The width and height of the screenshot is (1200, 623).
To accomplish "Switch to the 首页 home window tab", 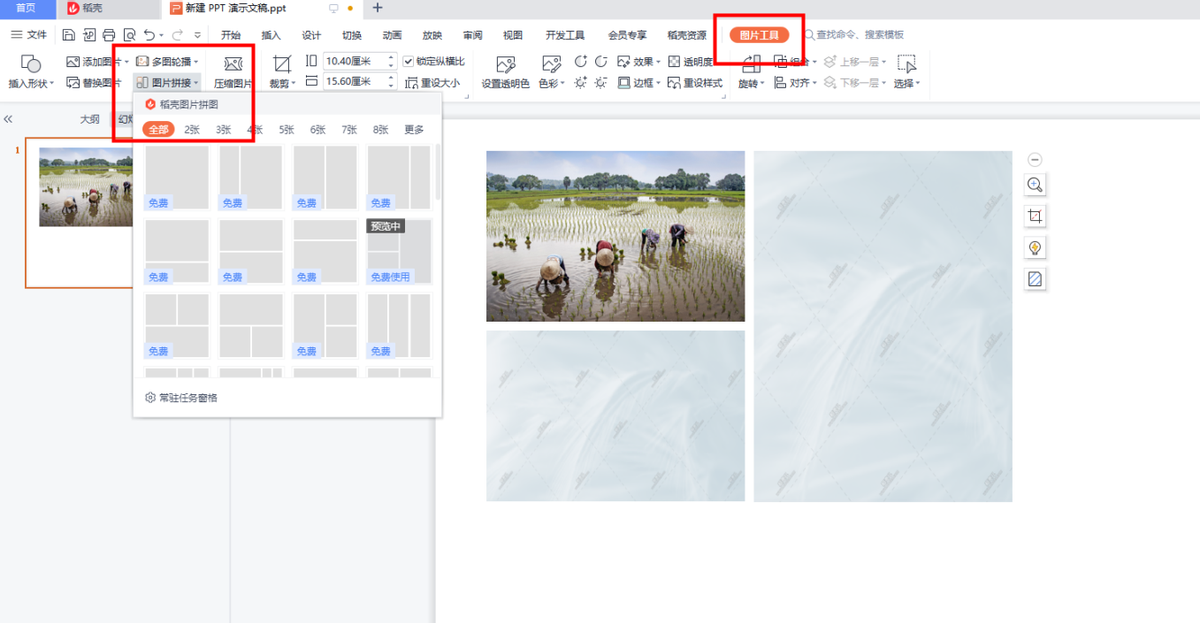I will pyautogui.click(x=26, y=7).
